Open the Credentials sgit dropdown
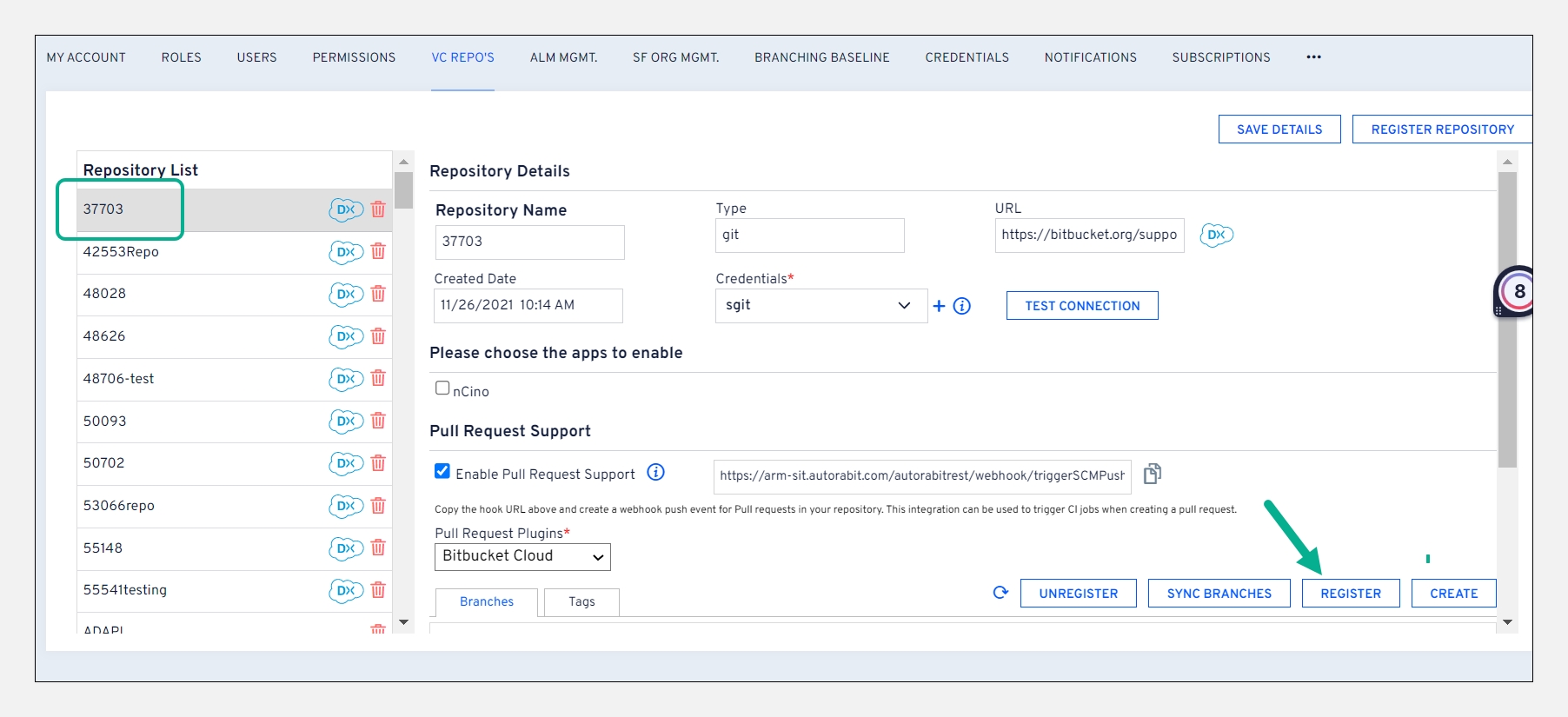 click(x=821, y=306)
